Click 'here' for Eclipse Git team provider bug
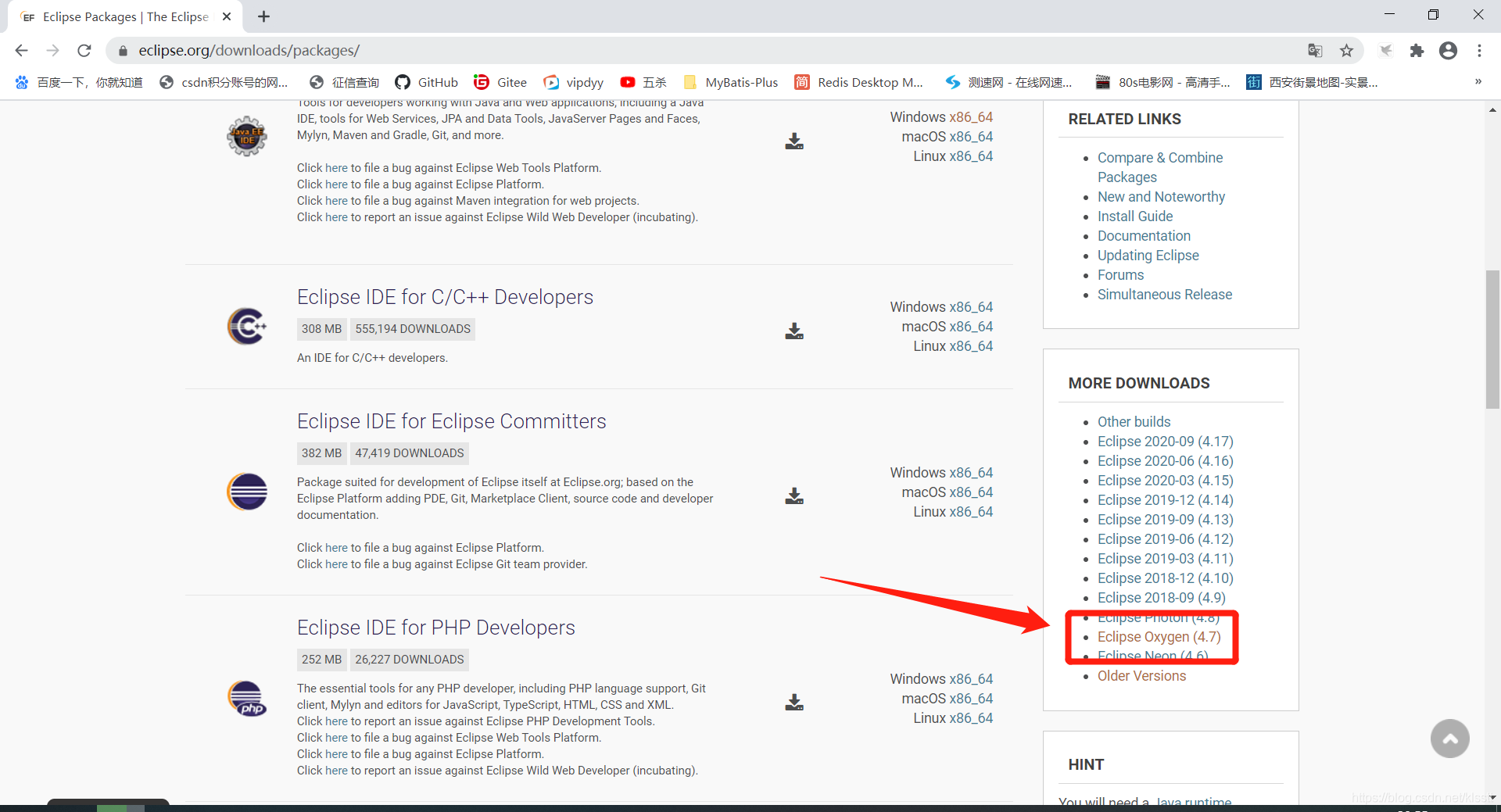 (x=336, y=564)
